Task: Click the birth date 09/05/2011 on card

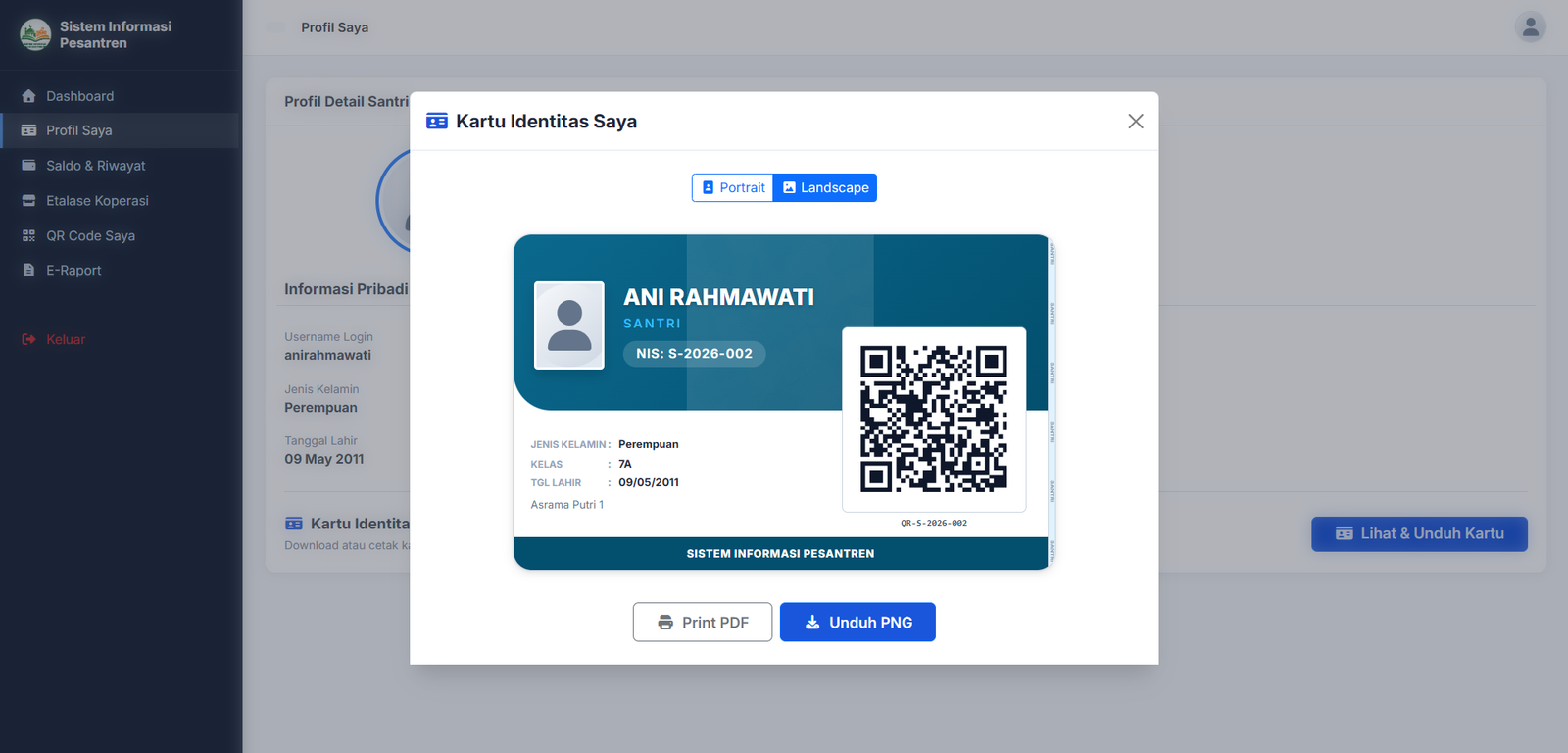Action: (649, 482)
